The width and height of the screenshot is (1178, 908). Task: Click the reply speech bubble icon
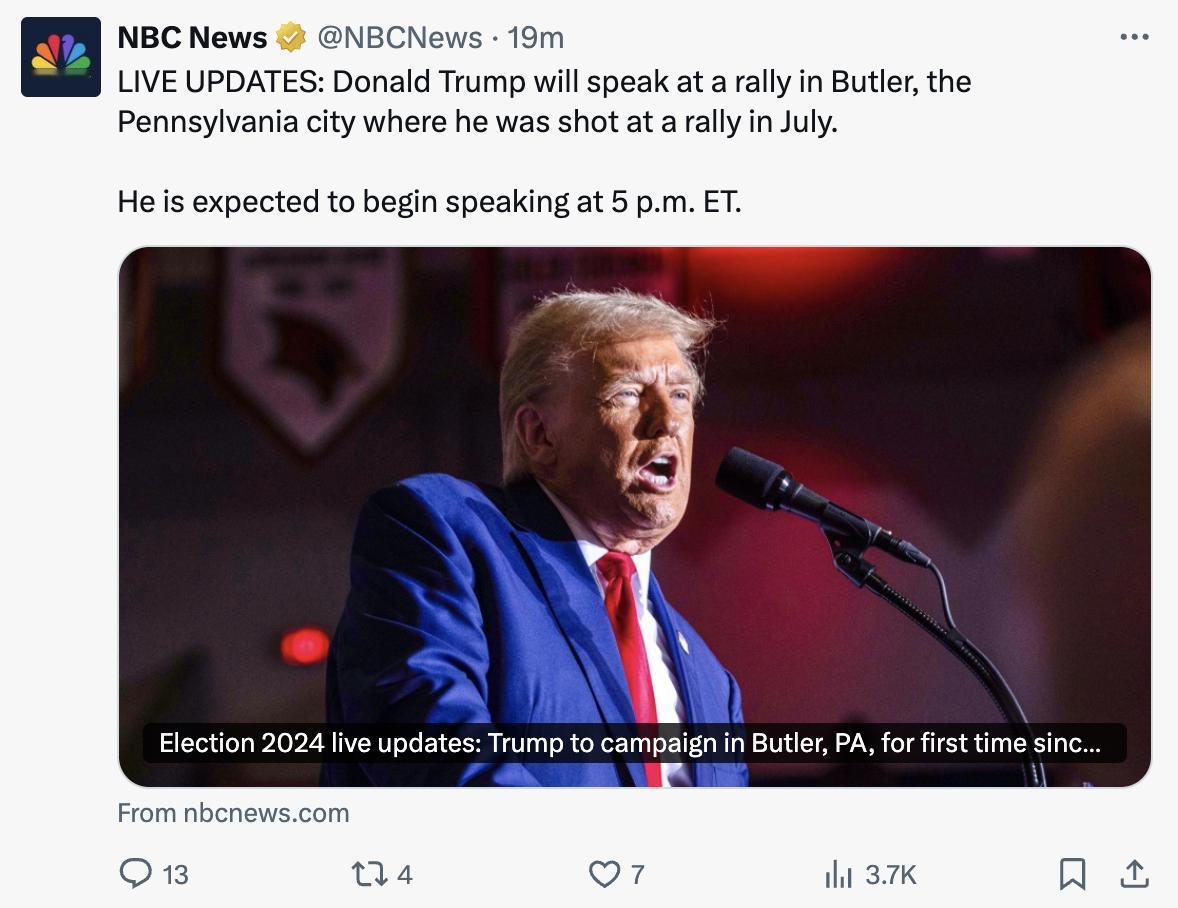coord(135,874)
